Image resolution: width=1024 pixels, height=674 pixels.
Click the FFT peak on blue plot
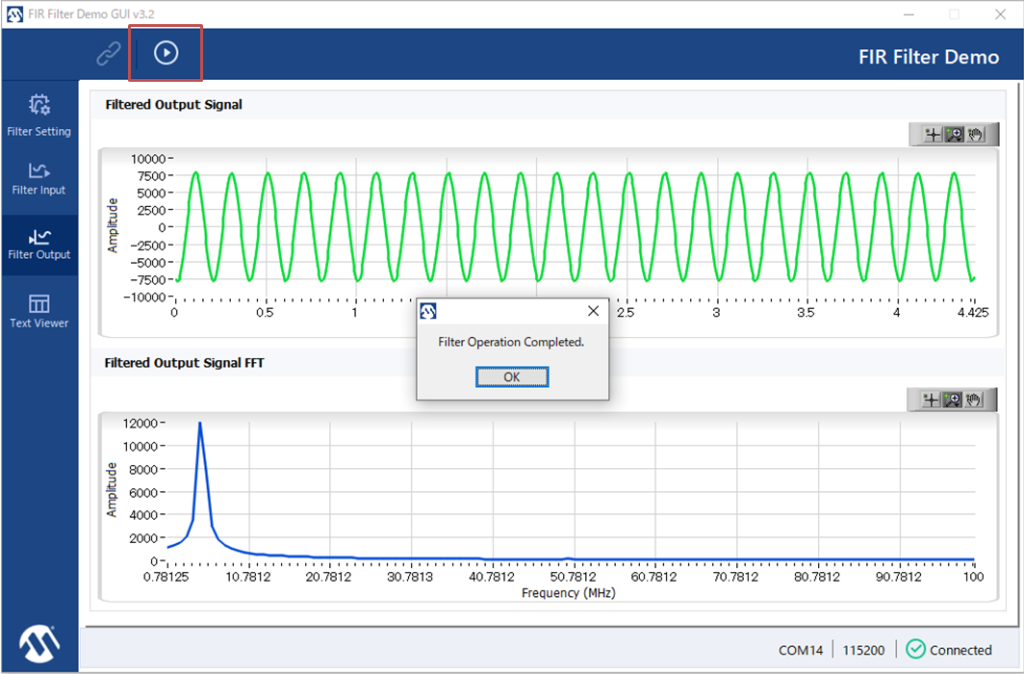click(200, 423)
